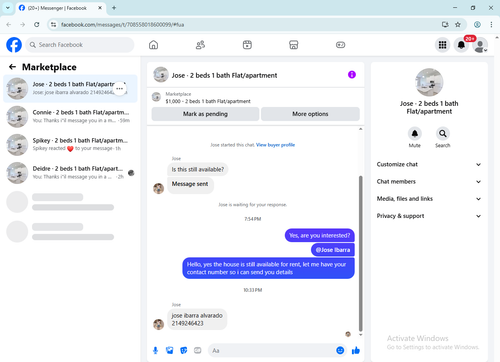The width and height of the screenshot is (500, 362).
Task: Open Friends icon in top navigation
Action: pos(200,45)
